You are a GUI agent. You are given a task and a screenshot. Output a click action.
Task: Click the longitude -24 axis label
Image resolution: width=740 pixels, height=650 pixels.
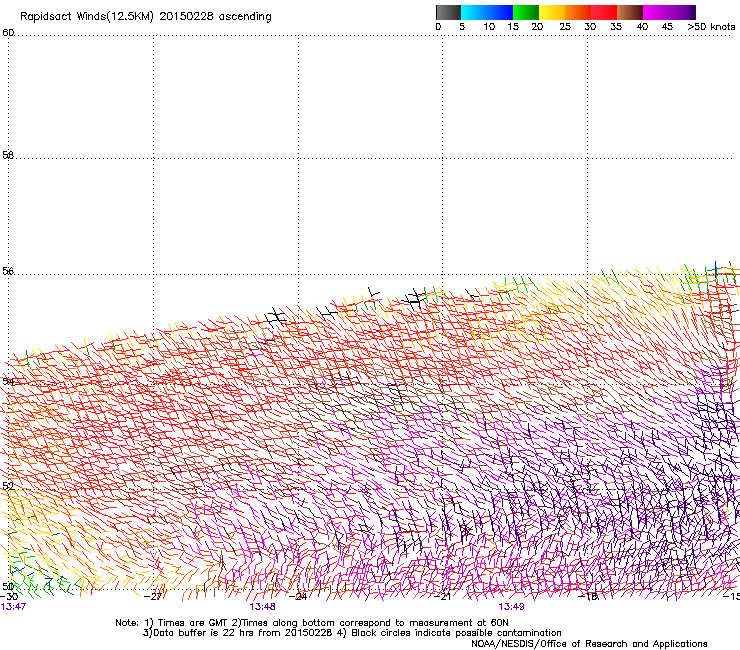coord(298,596)
